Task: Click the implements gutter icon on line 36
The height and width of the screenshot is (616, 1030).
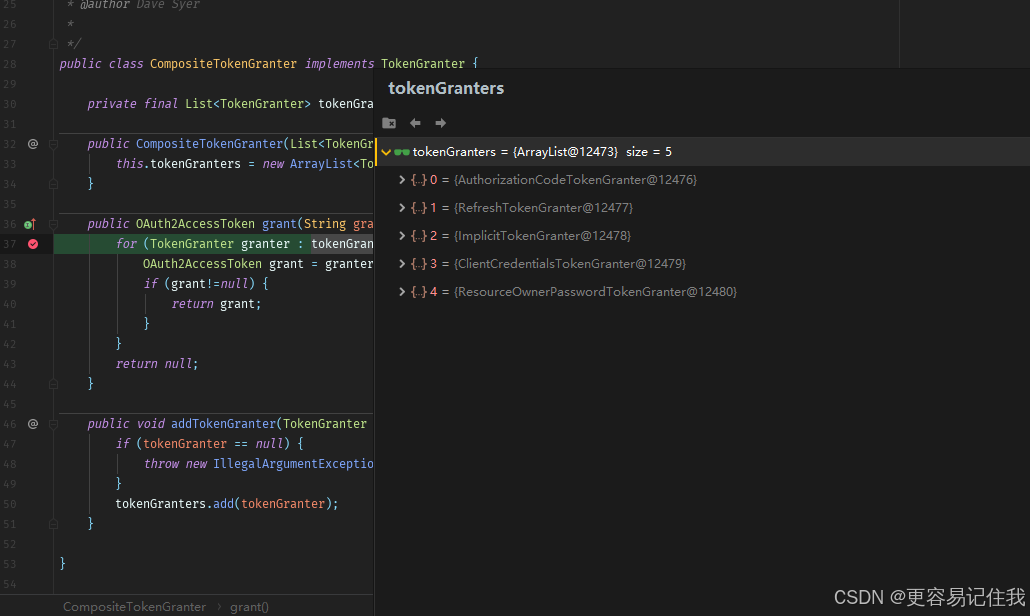Action: pos(30,224)
